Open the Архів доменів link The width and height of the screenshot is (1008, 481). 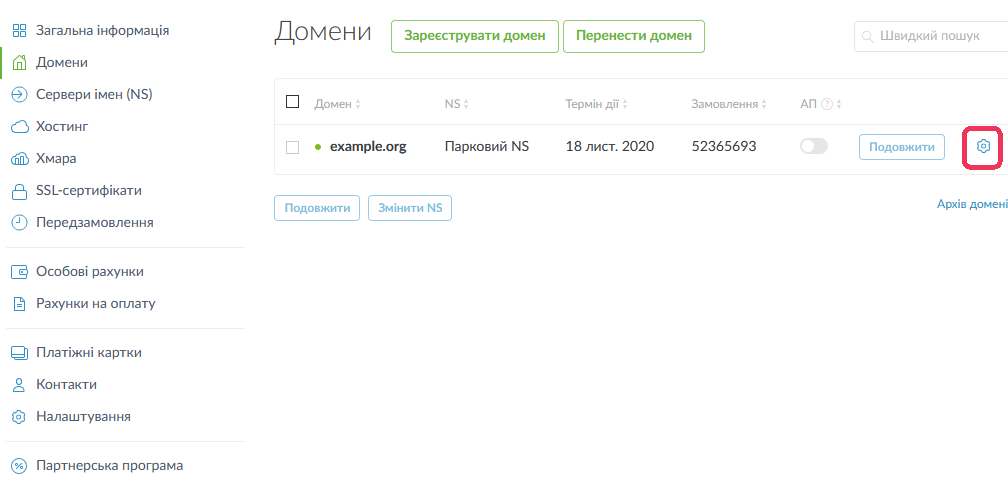971,204
